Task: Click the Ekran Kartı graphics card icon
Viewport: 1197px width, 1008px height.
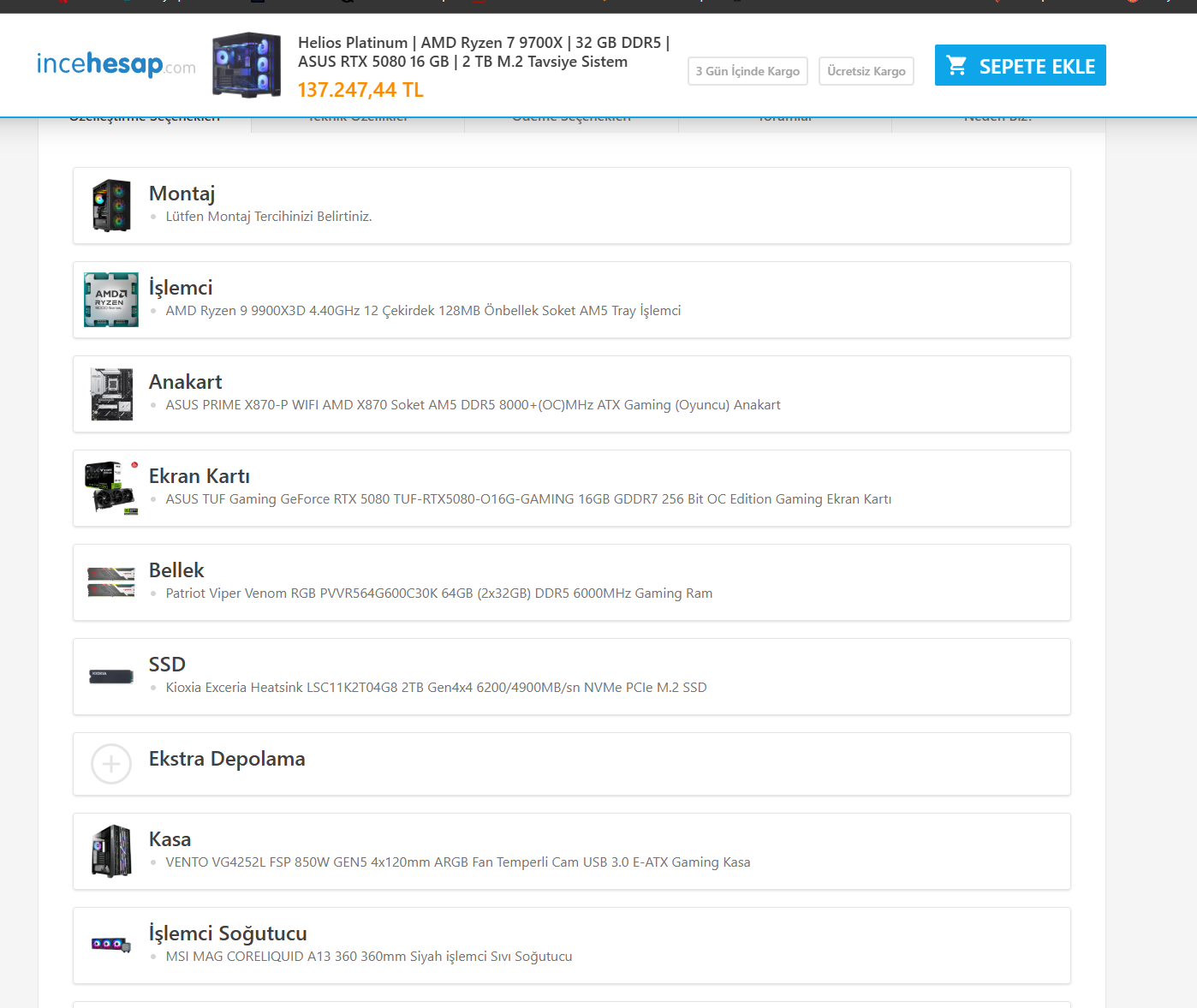Action: [x=111, y=488]
